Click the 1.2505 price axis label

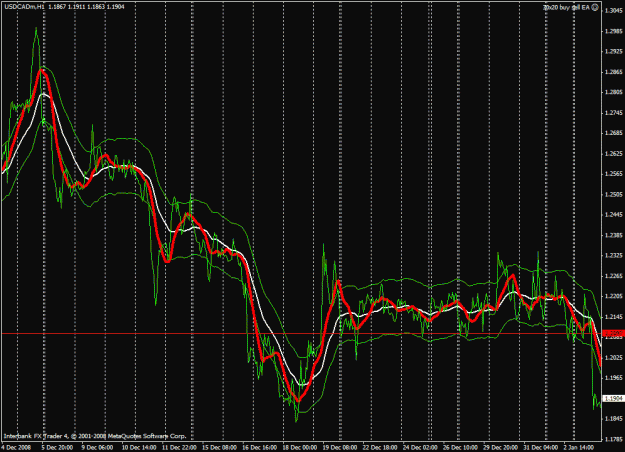pos(614,194)
